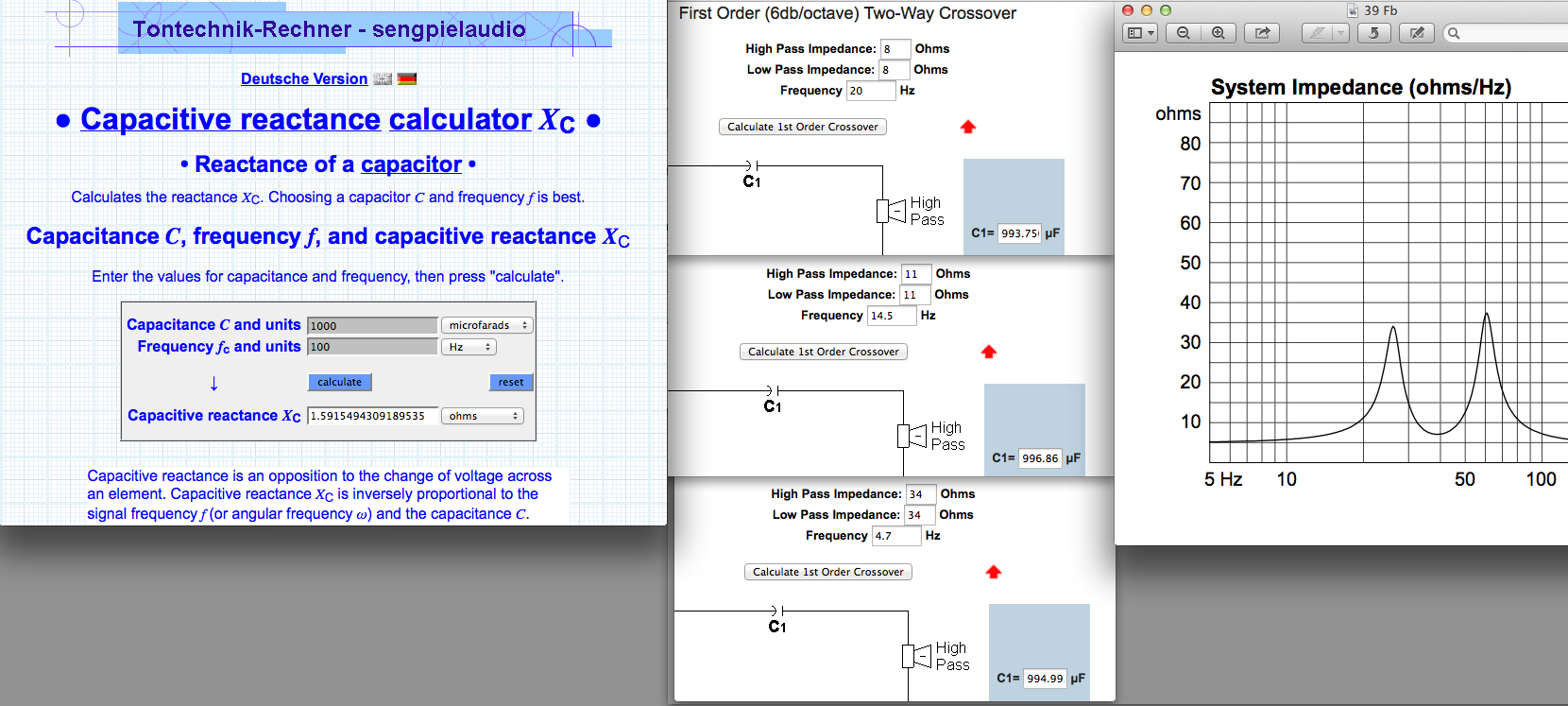1568x706 pixels.
Task: Zoom in using Preview's magnifier plus icon
Action: 1219,33
